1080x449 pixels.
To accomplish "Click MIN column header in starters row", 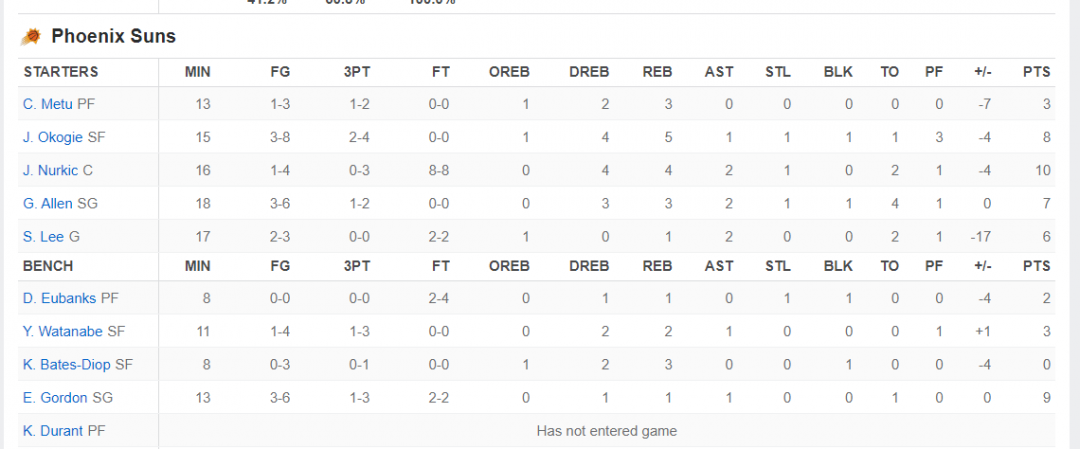I will (198, 72).
